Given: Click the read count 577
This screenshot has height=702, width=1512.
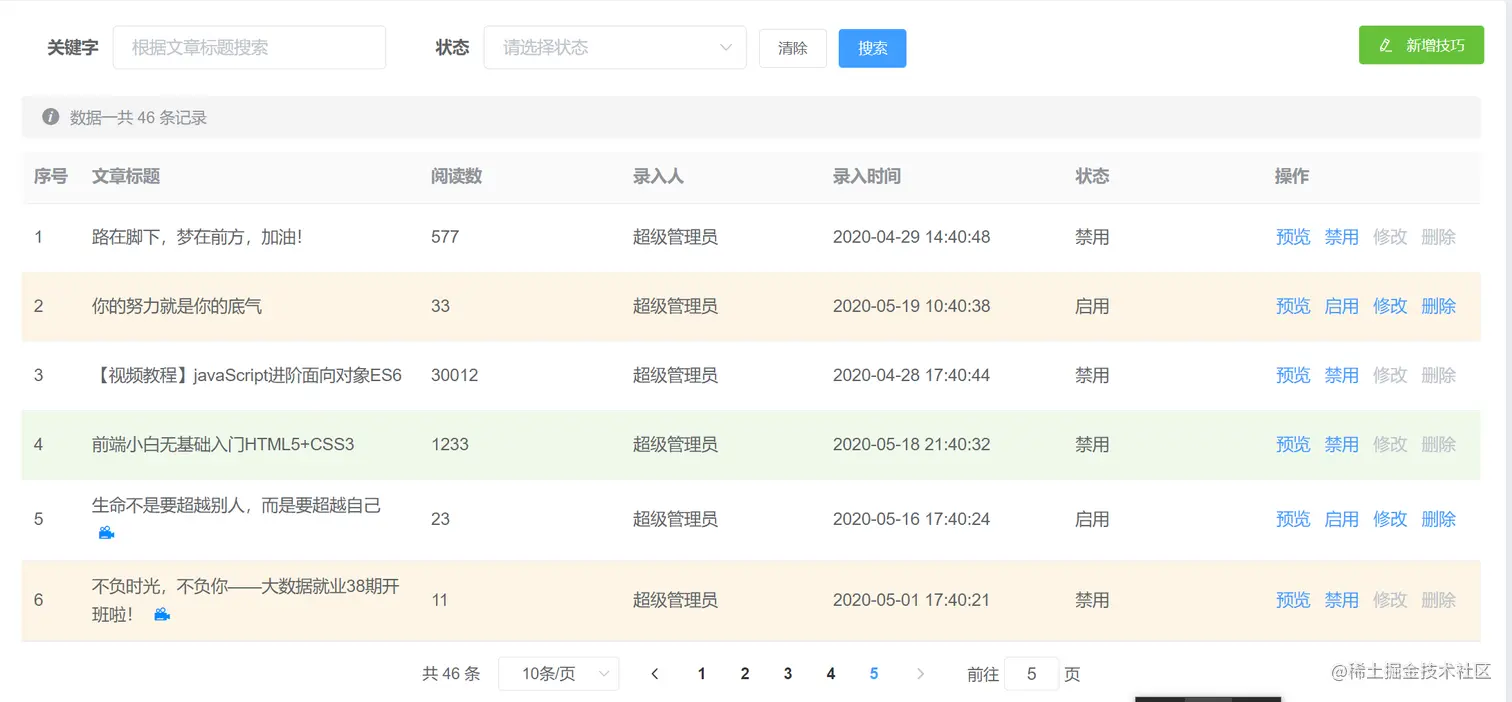Looking at the screenshot, I should click(x=445, y=237).
